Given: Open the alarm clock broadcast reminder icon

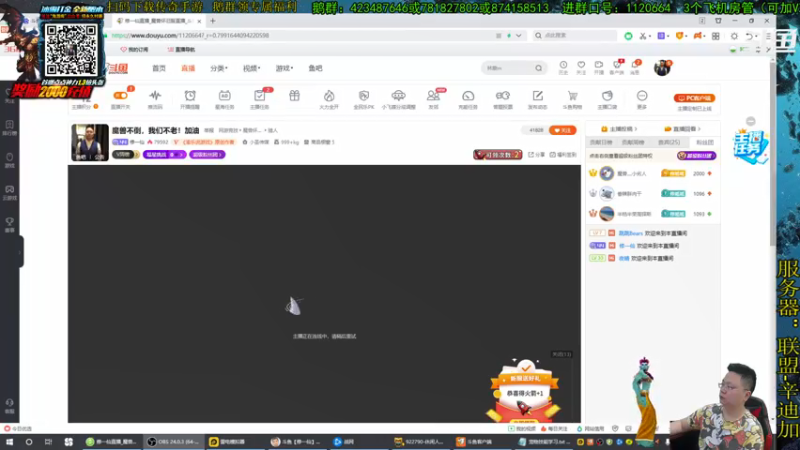Looking at the screenshot, I should (x=190, y=96).
